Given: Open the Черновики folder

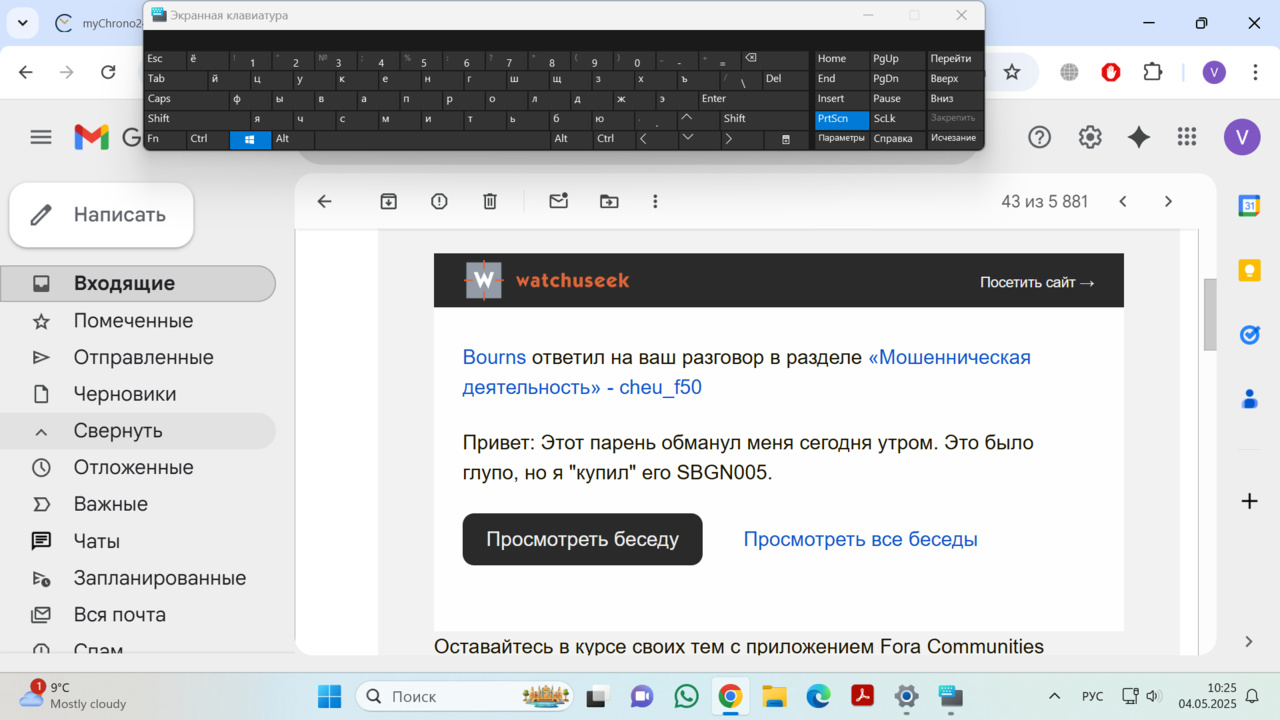Looking at the screenshot, I should [x=125, y=394].
